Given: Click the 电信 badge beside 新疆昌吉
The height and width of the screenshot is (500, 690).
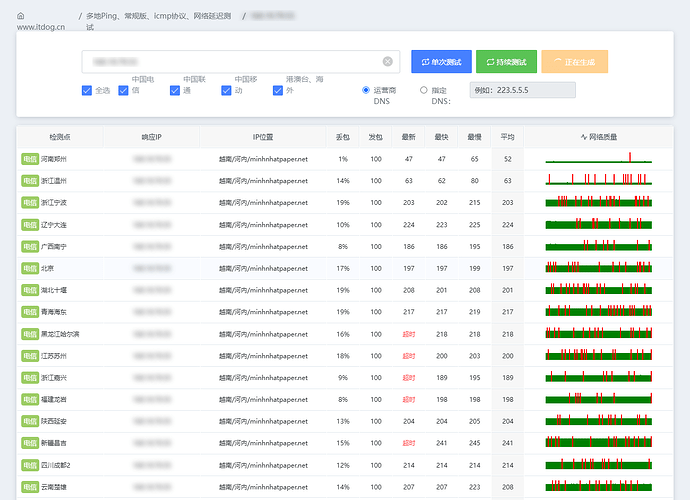Looking at the screenshot, I should [x=30, y=443].
